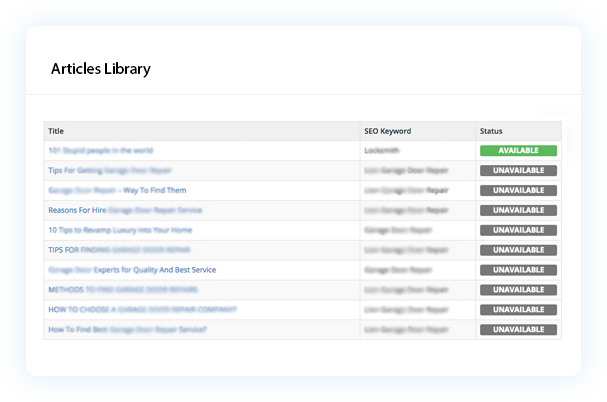Open the 'METHODS TO FIND' article link
Viewport: 607px width, 402px height.
click(x=123, y=290)
